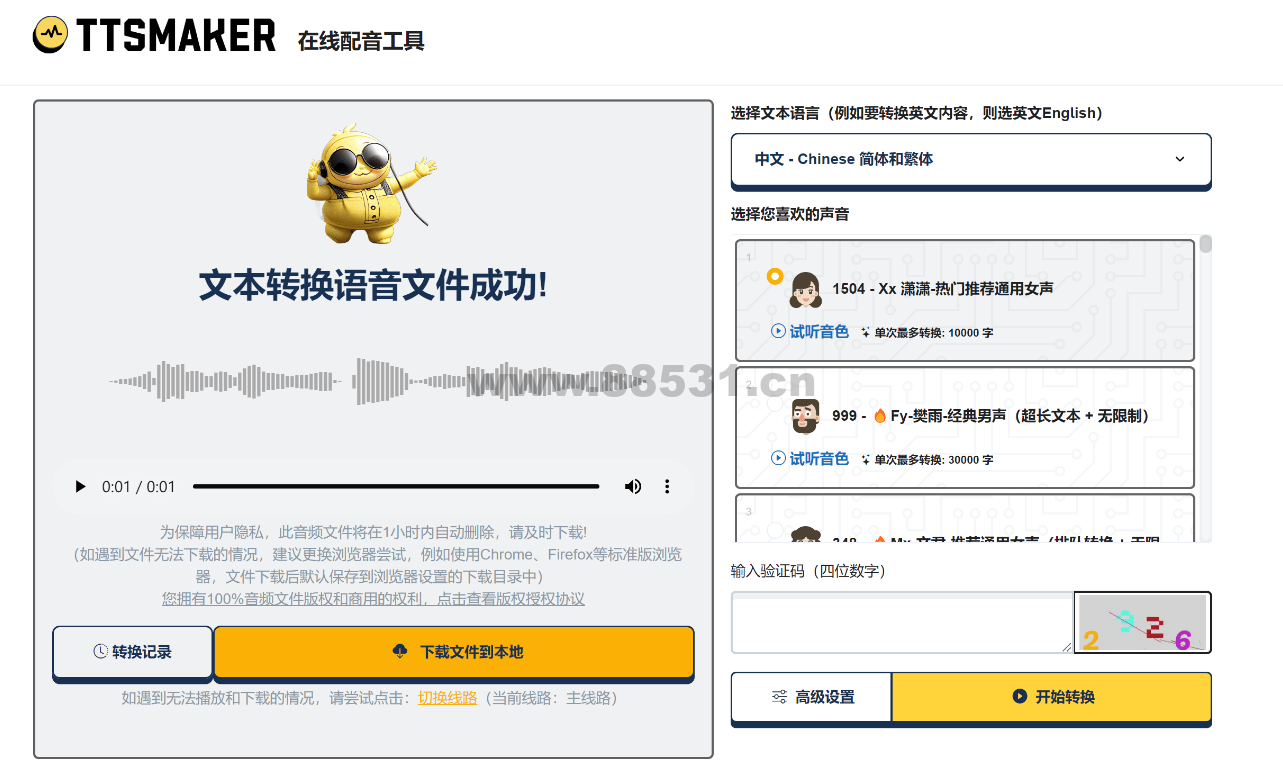Mute the audio player volume
1283x762 pixels.
pyautogui.click(x=633, y=487)
